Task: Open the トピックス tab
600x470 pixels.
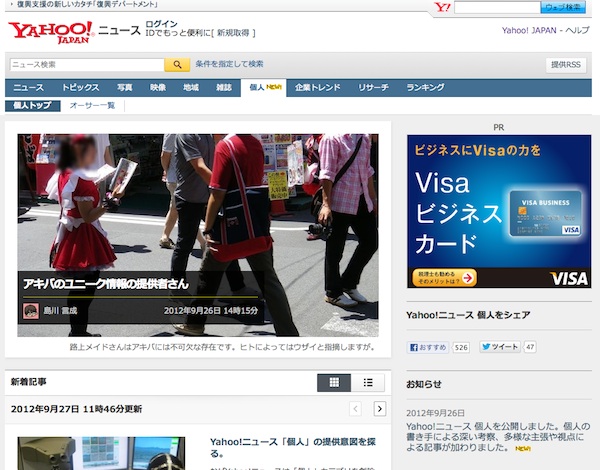Action: (x=81, y=88)
